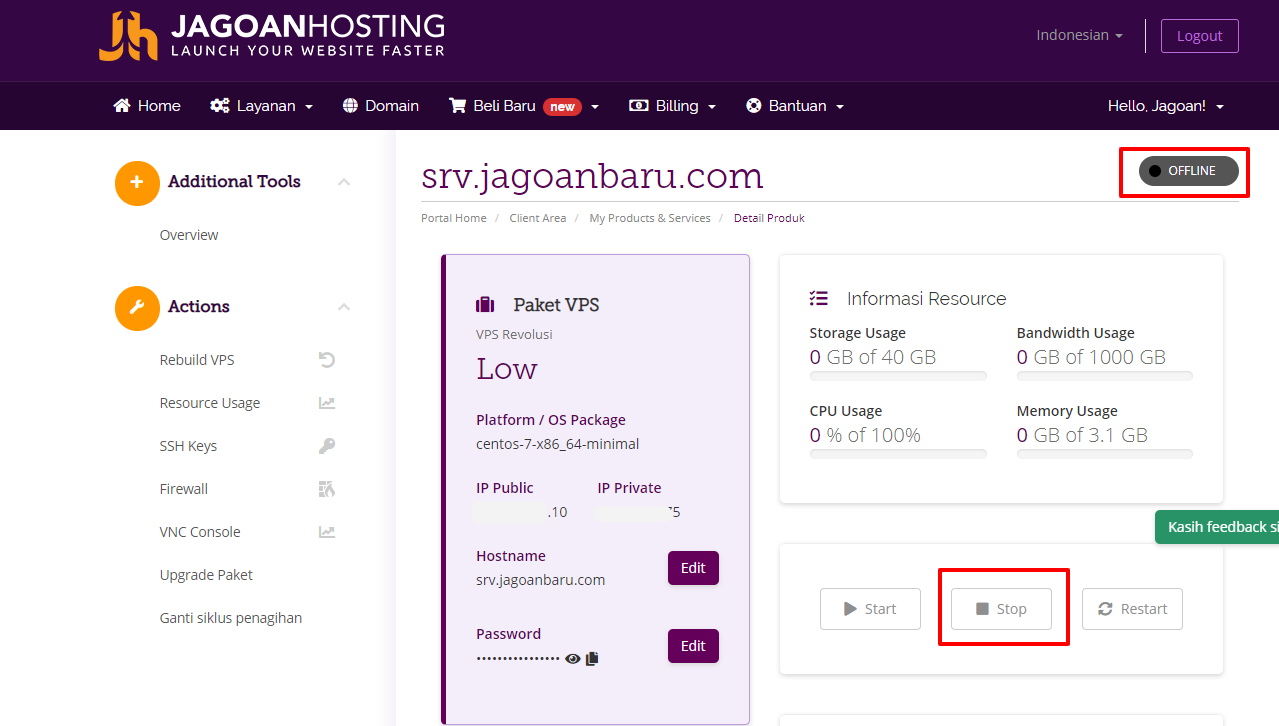Collapse the Additional Tools section
The image size is (1279, 726).
(x=344, y=182)
